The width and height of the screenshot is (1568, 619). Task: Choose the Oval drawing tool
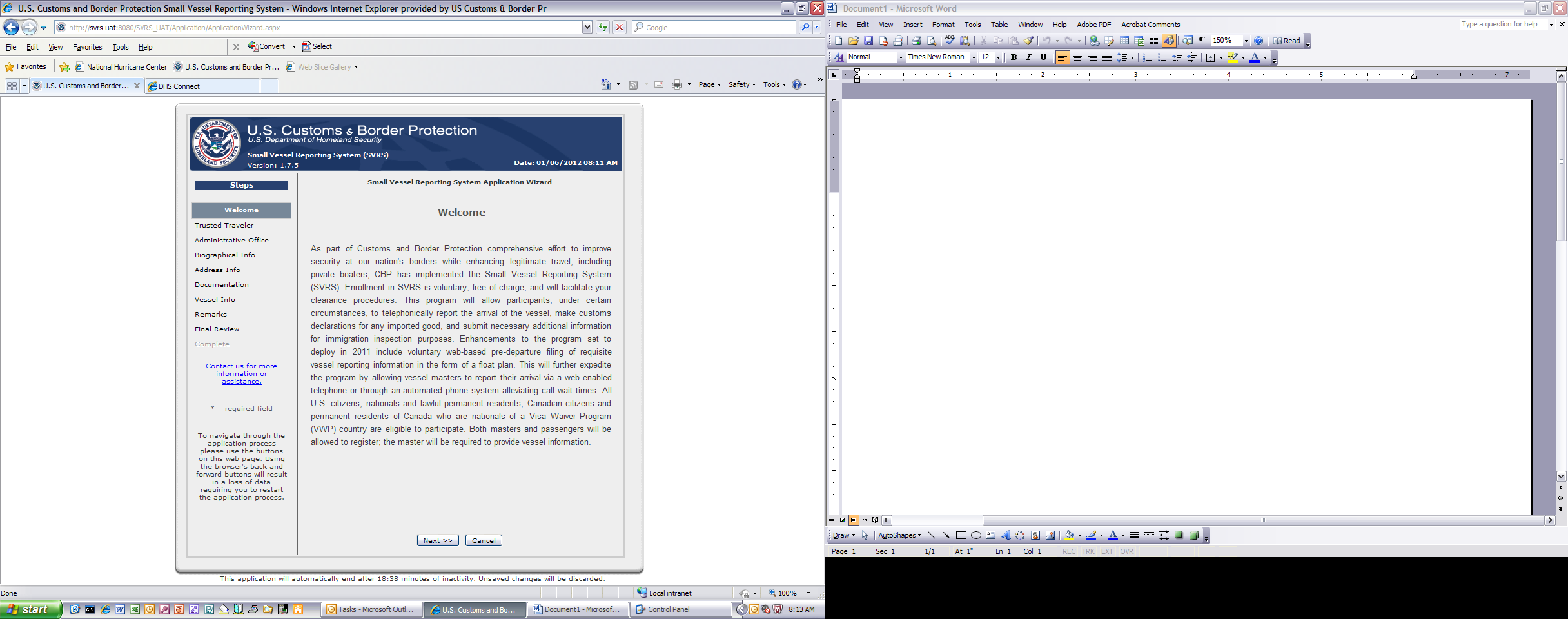pos(975,535)
